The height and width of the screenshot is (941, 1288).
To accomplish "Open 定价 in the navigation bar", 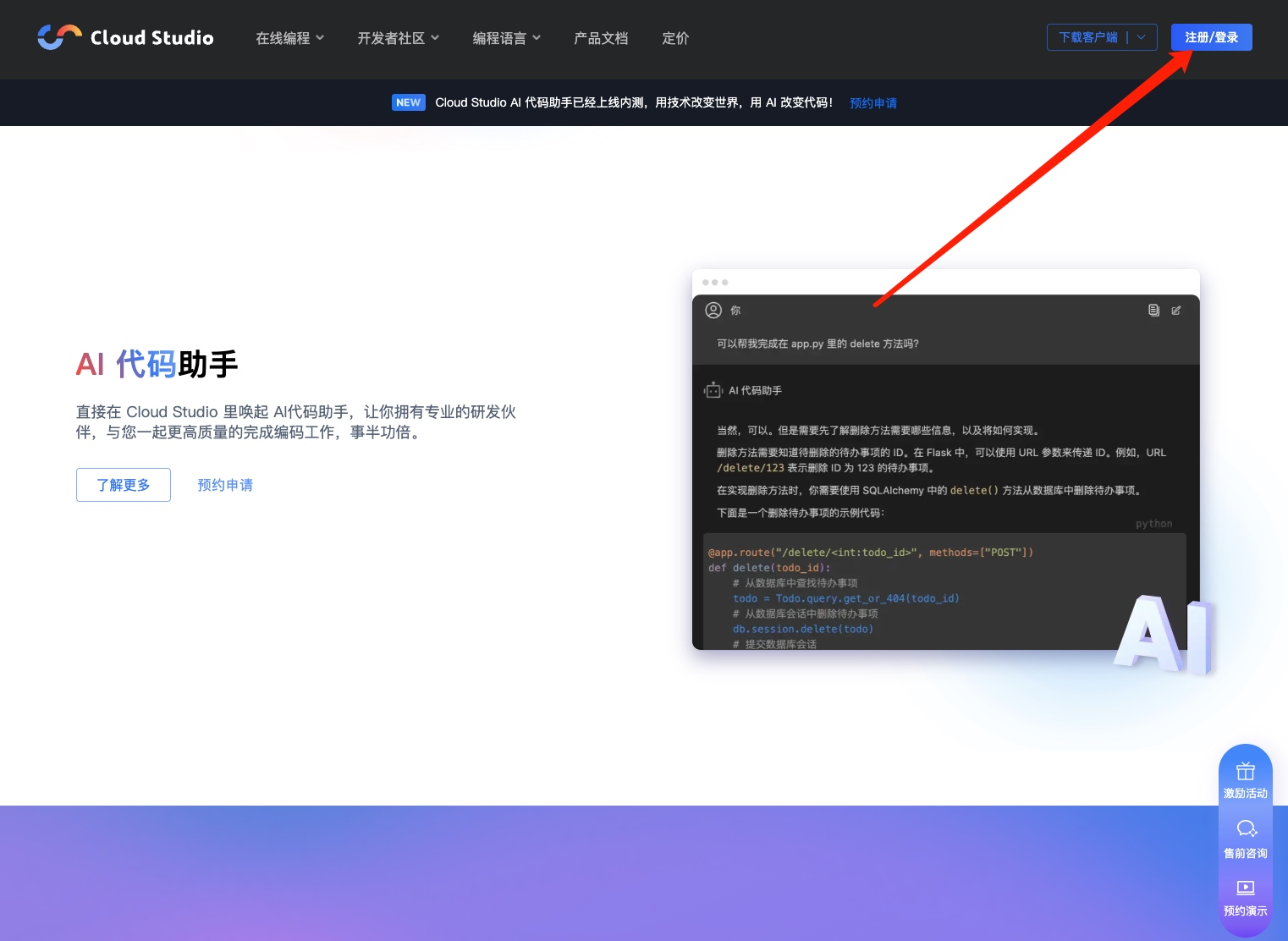I will tap(675, 38).
